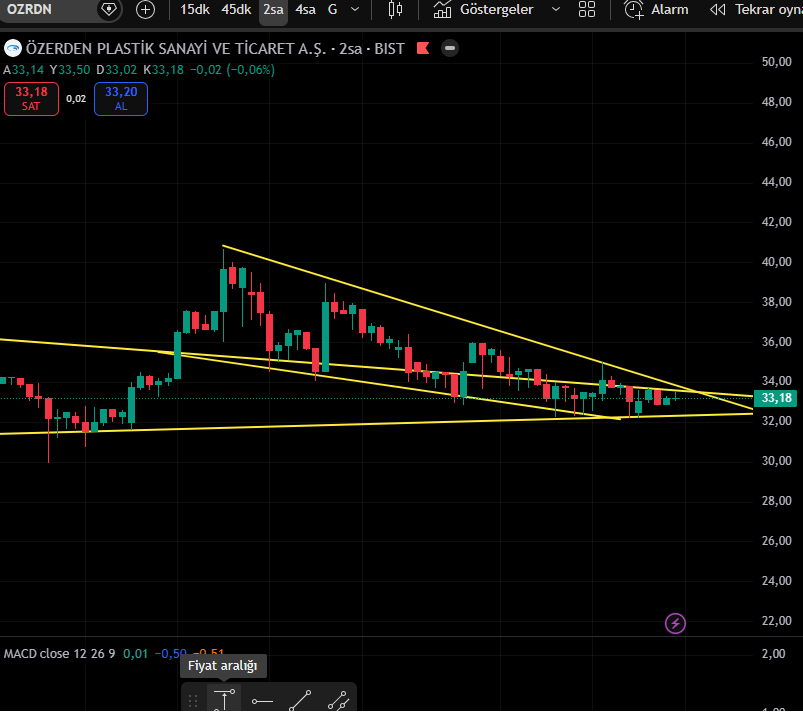The width and height of the screenshot is (803, 712).
Task: Expand the timeframe interval dropdown
Action: tap(355, 9)
